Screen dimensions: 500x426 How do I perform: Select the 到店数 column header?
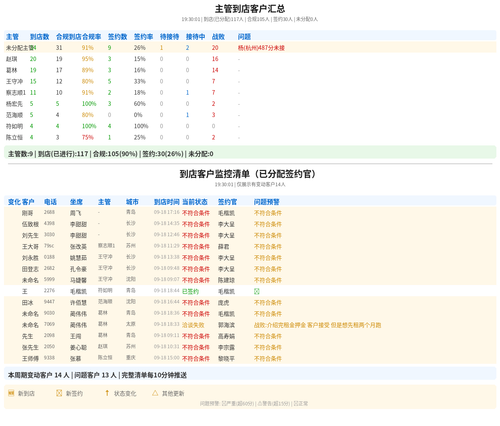click(x=39, y=37)
